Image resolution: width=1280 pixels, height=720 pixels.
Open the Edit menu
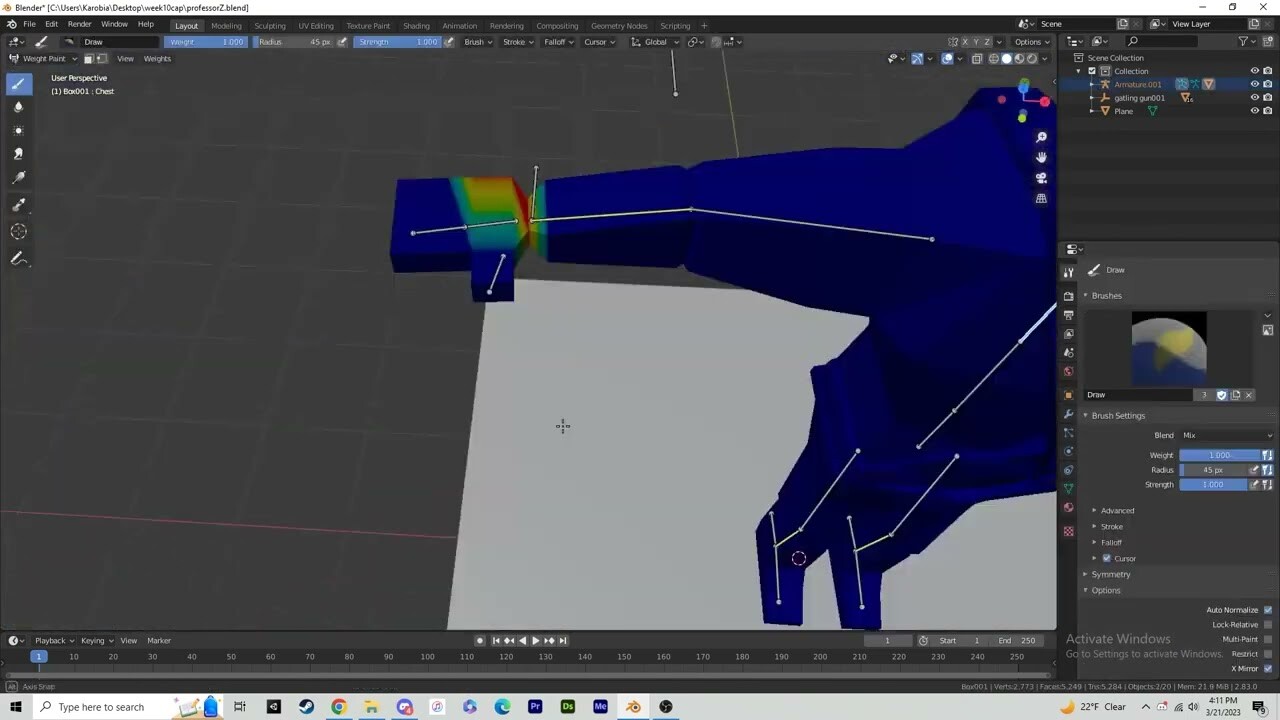coord(51,24)
